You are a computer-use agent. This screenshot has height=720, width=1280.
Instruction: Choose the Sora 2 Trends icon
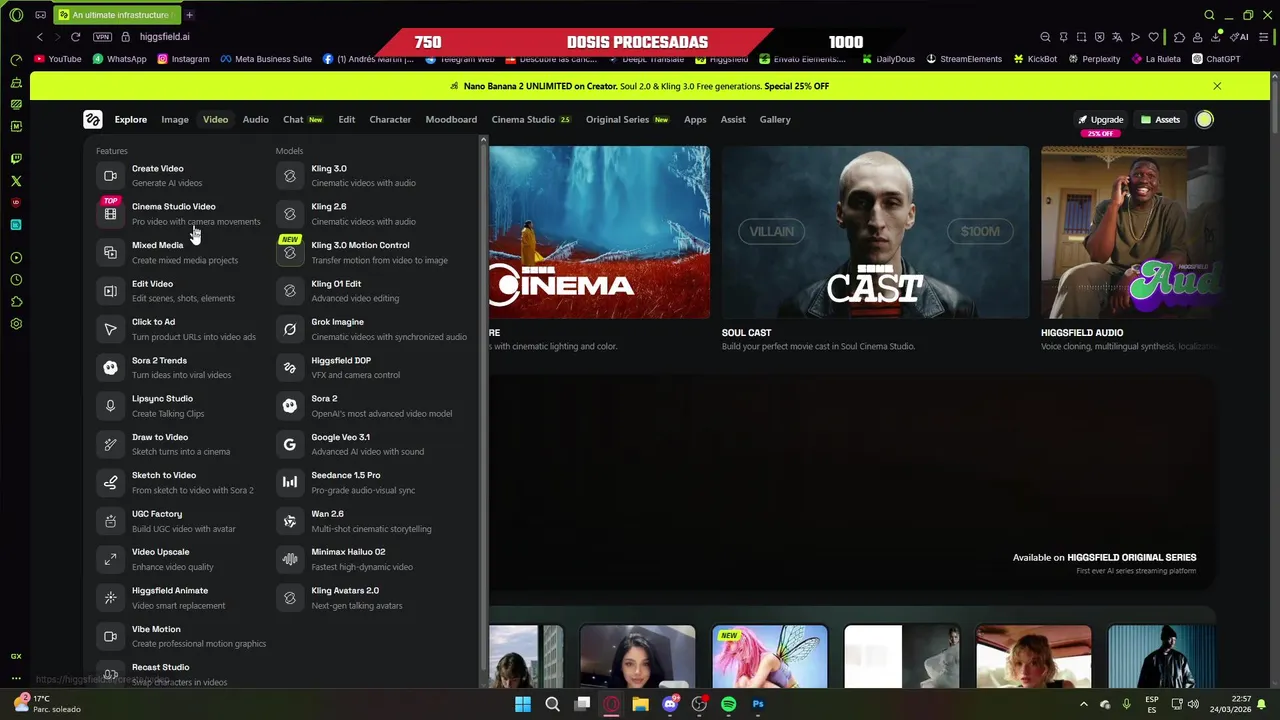(110, 367)
